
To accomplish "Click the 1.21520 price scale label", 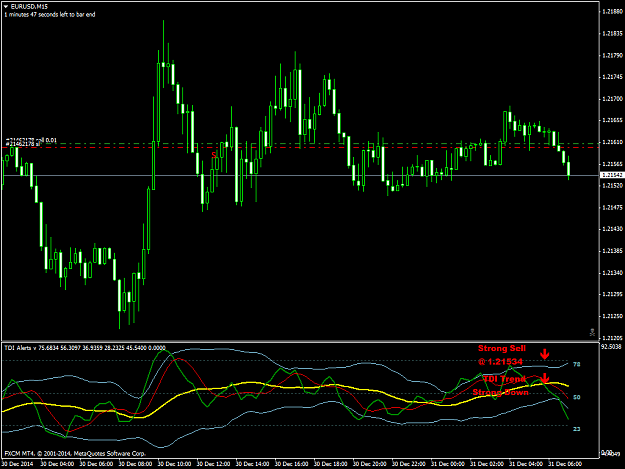I will coord(612,186).
